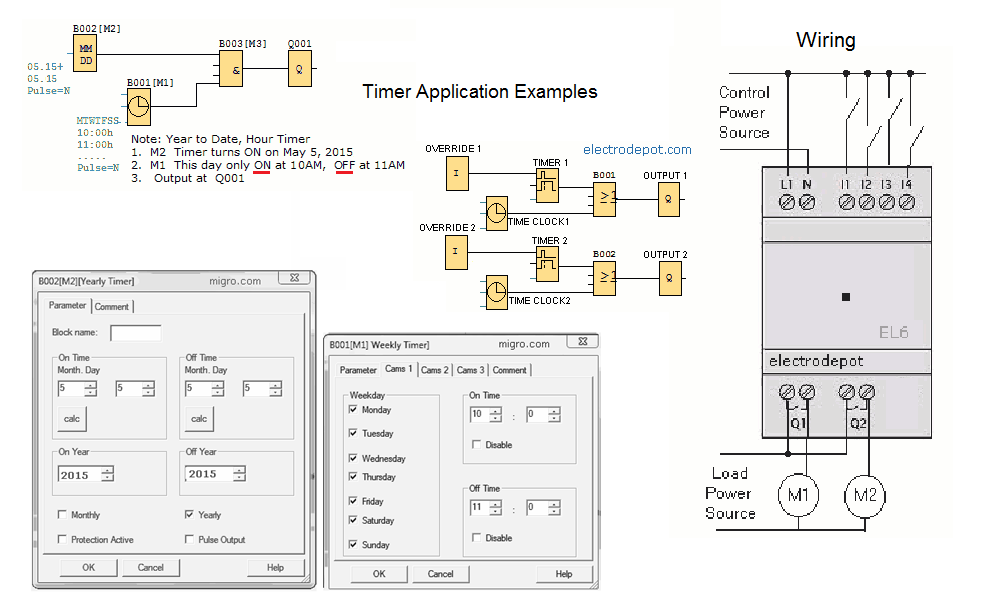Adjust the On Year 2015 spinner
The height and width of the screenshot is (611, 1000).
coord(107,475)
